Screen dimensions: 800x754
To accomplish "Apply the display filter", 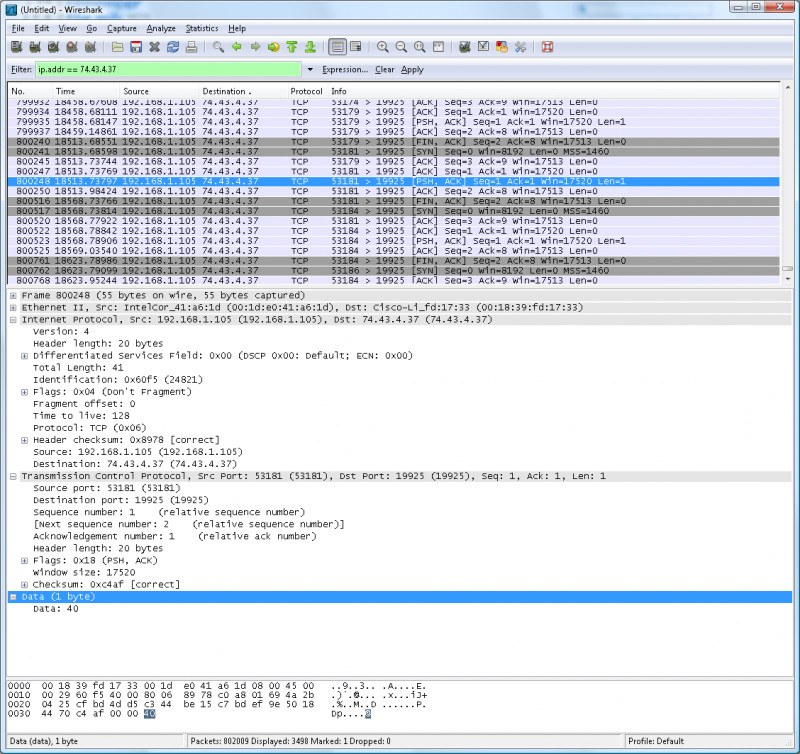I will (x=412, y=69).
